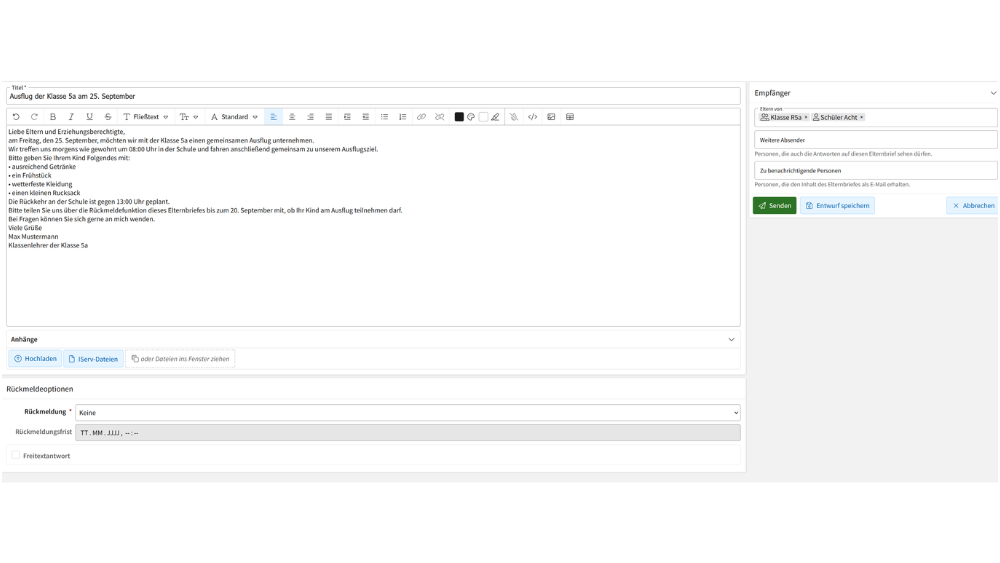Screen dimensions: 1000x563
Task: Apply strikethrough formatting
Action: coord(108,117)
